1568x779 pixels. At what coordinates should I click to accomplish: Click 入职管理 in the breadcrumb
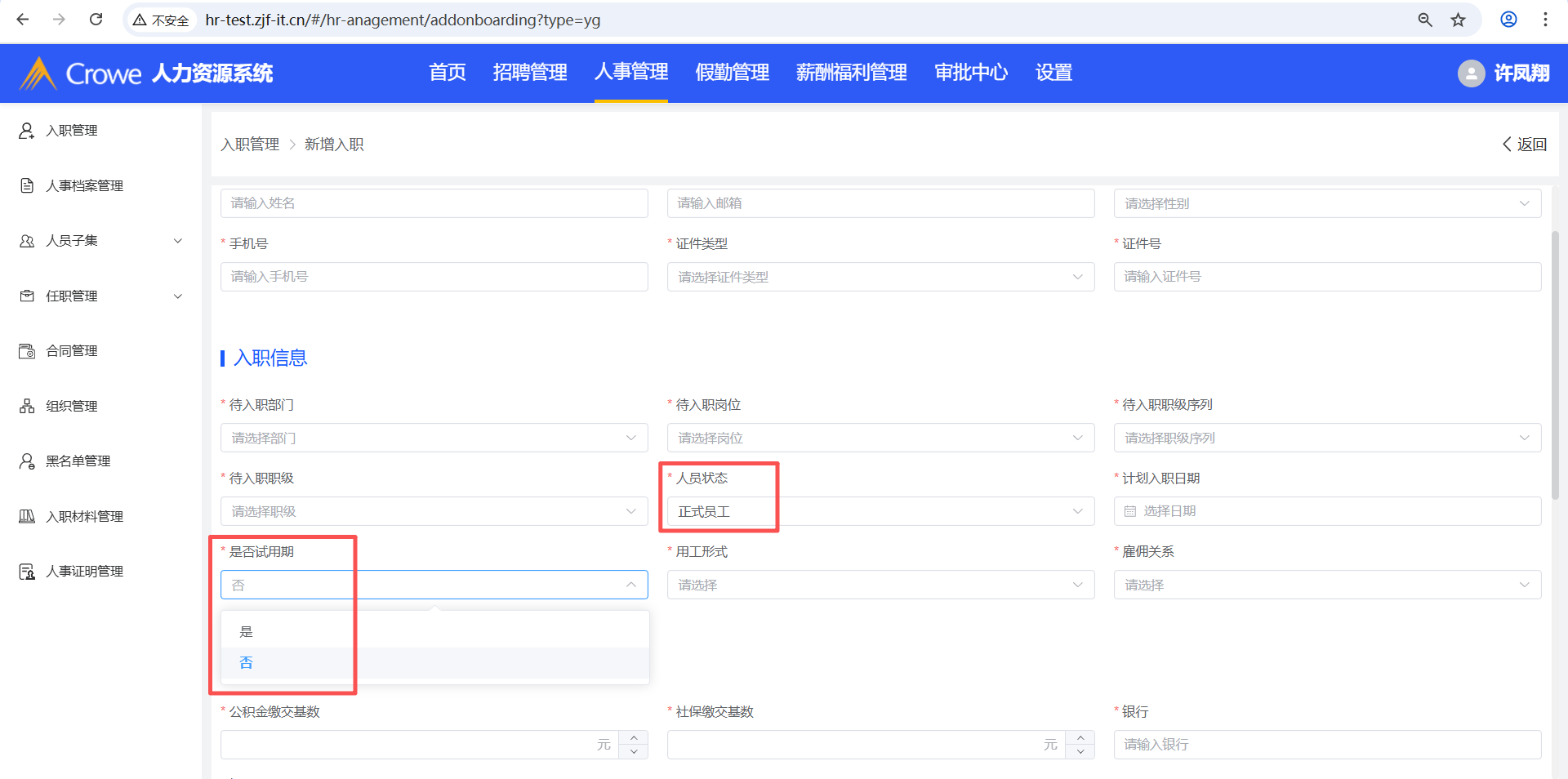tap(250, 145)
